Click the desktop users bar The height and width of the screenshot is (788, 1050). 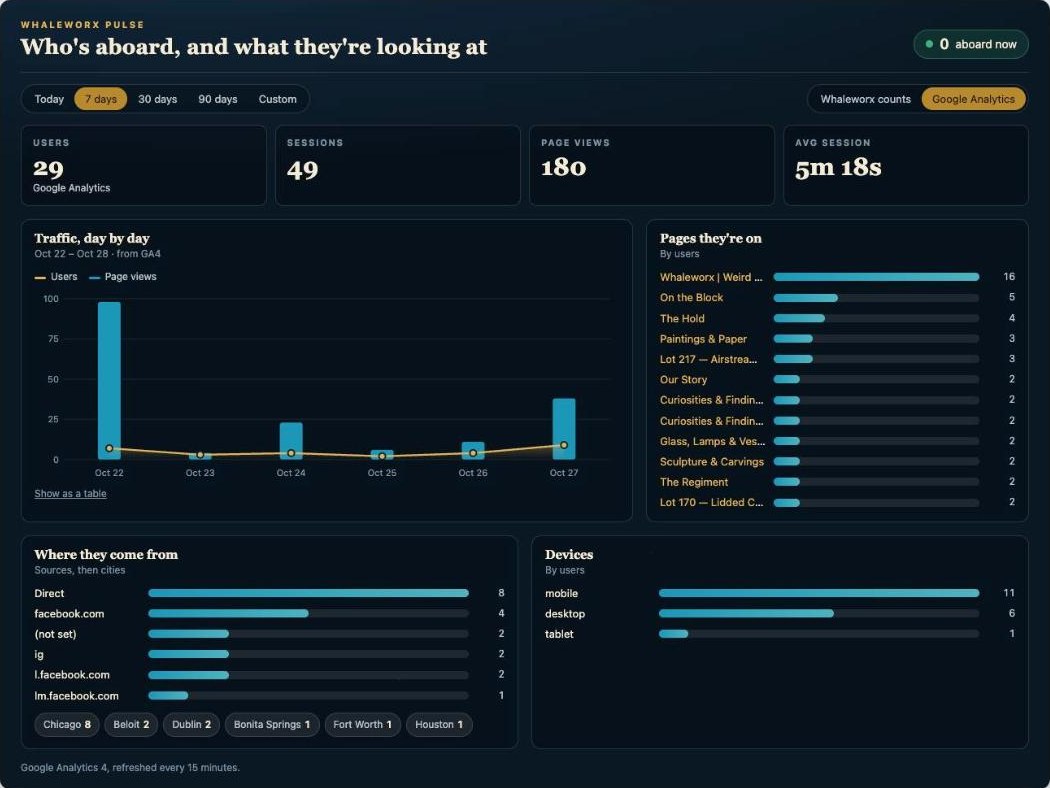pyautogui.click(x=819, y=613)
